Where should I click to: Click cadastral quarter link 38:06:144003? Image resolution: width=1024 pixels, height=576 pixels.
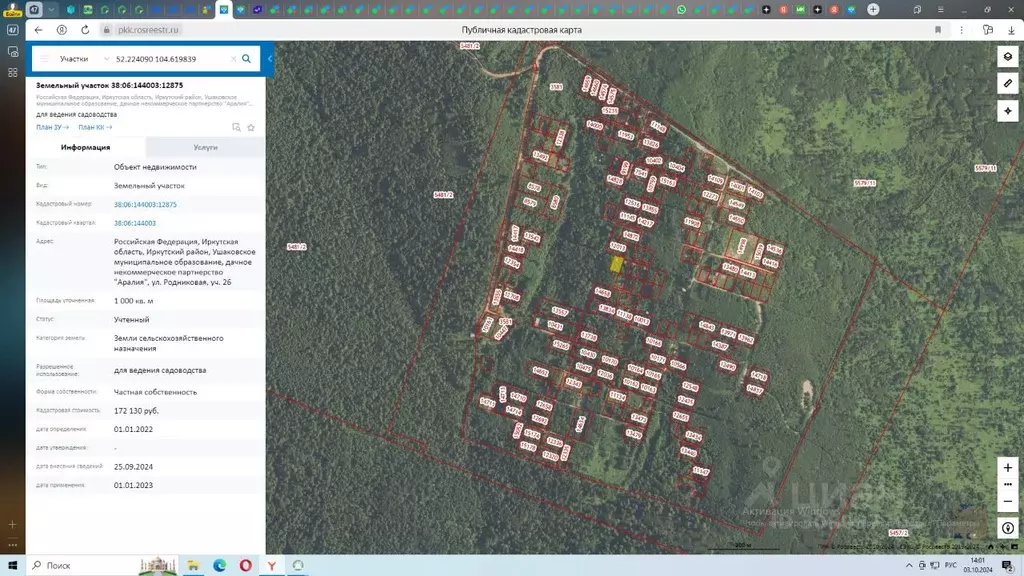pyautogui.click(x=134, y=223)
